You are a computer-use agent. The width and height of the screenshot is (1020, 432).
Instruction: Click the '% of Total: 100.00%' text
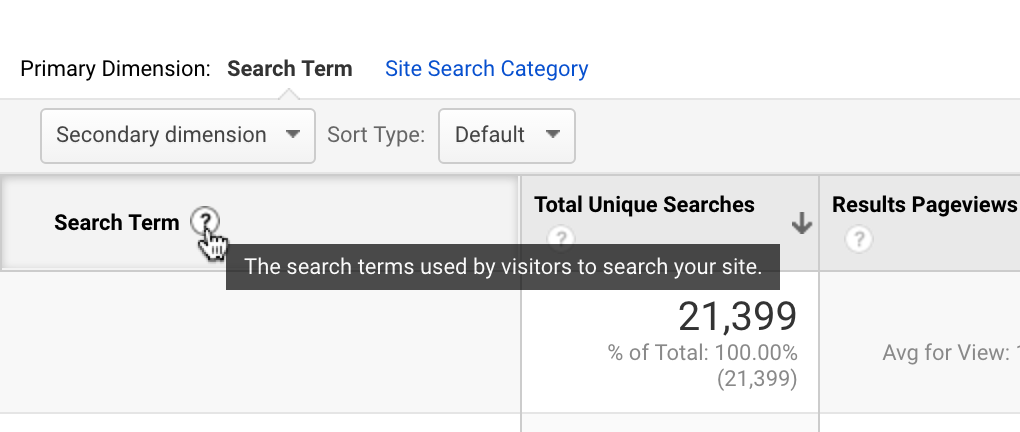tap(702, 353)
